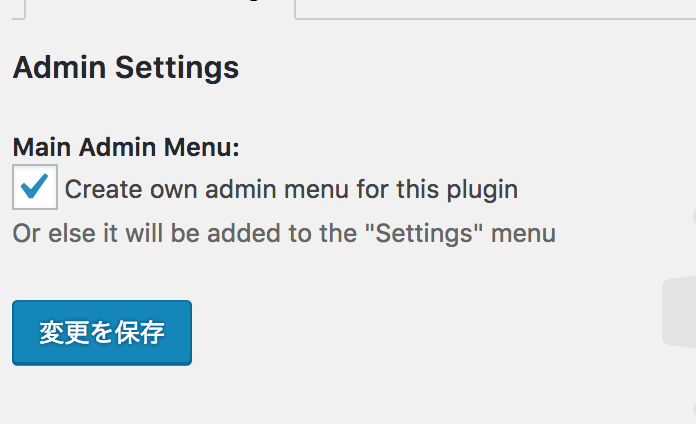Image resolution: width=696 pixels, height=424 pixels.
Task: Click the gray graphic at right edge
Action: 679,311
